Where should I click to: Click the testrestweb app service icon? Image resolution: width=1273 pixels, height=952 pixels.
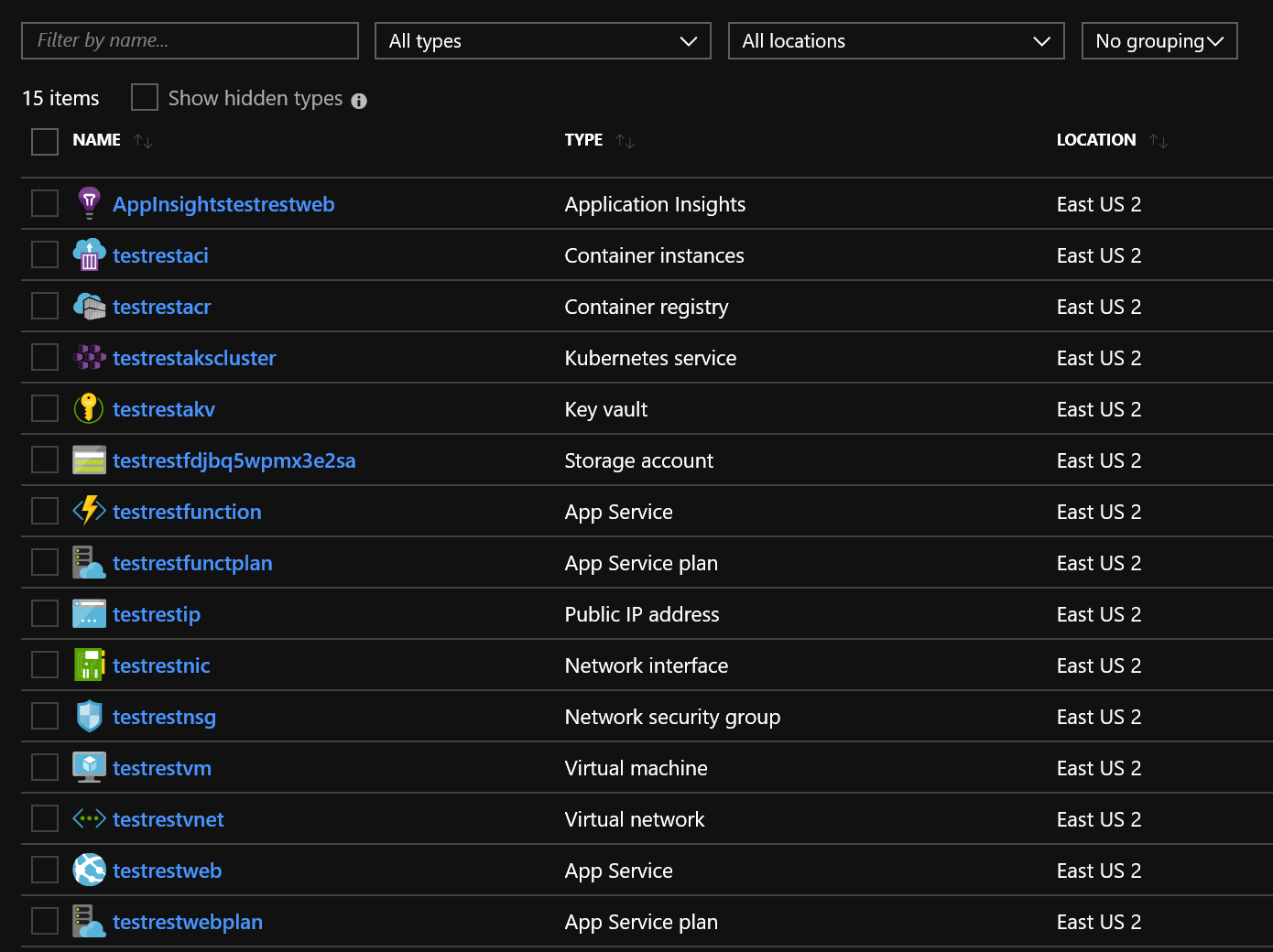(x=89, y=870)
